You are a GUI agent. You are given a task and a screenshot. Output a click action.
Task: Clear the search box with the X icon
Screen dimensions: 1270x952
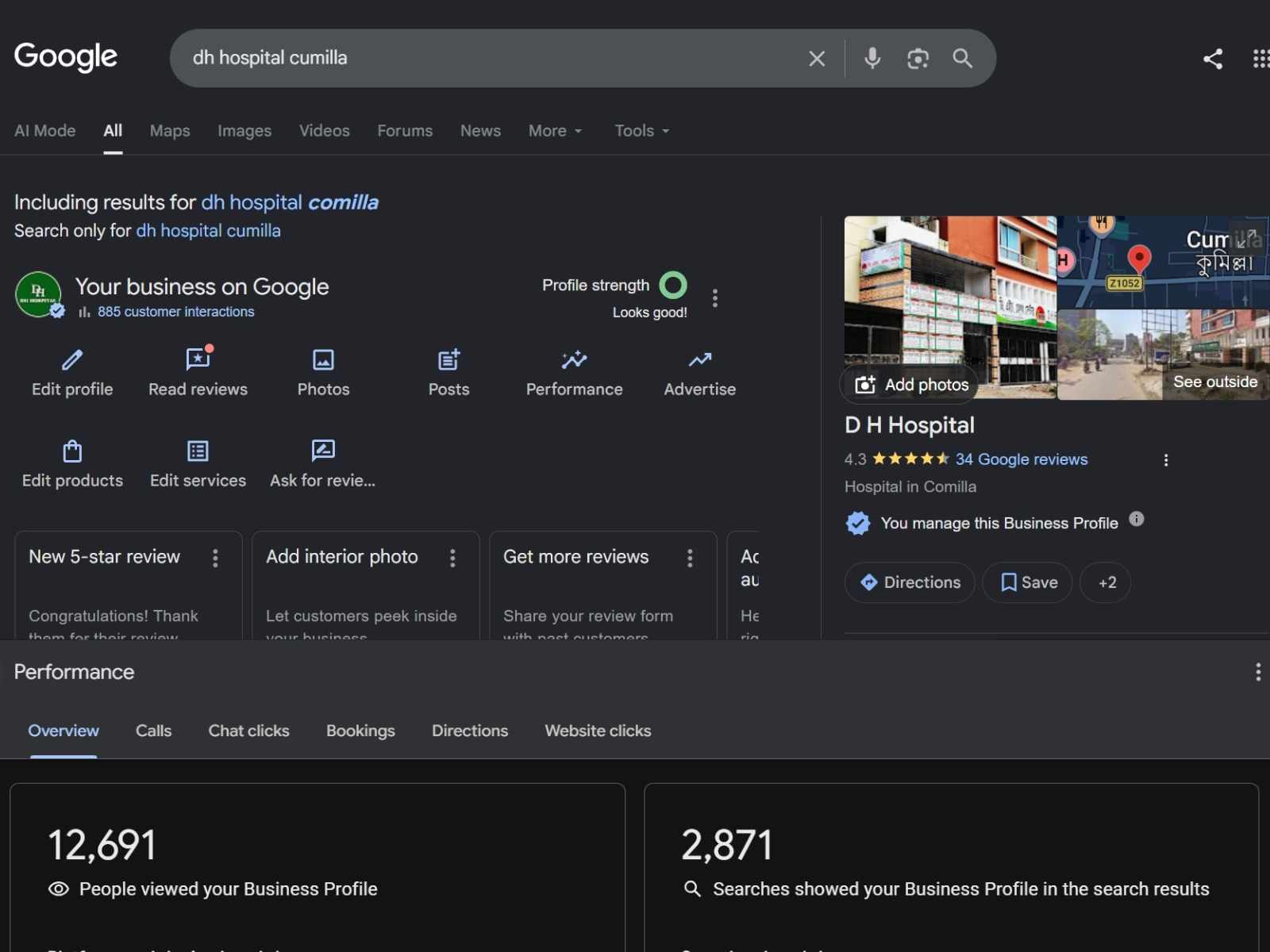click(817, 58)
